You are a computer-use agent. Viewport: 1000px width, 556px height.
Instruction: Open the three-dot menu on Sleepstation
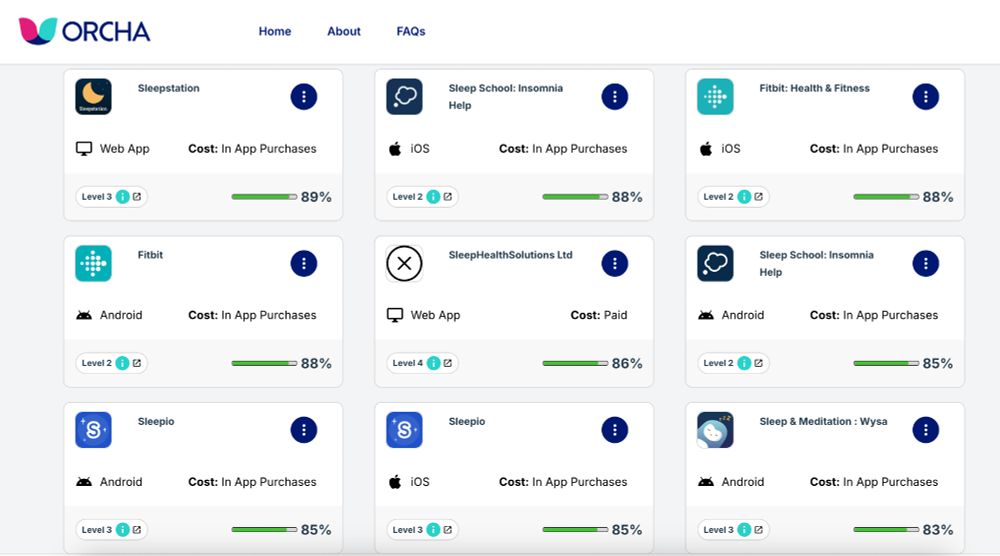coord(304,96)
